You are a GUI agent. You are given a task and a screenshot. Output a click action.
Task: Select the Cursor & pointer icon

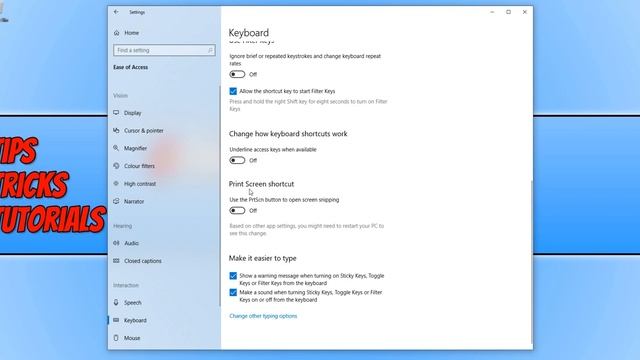[x=116, y=131]
